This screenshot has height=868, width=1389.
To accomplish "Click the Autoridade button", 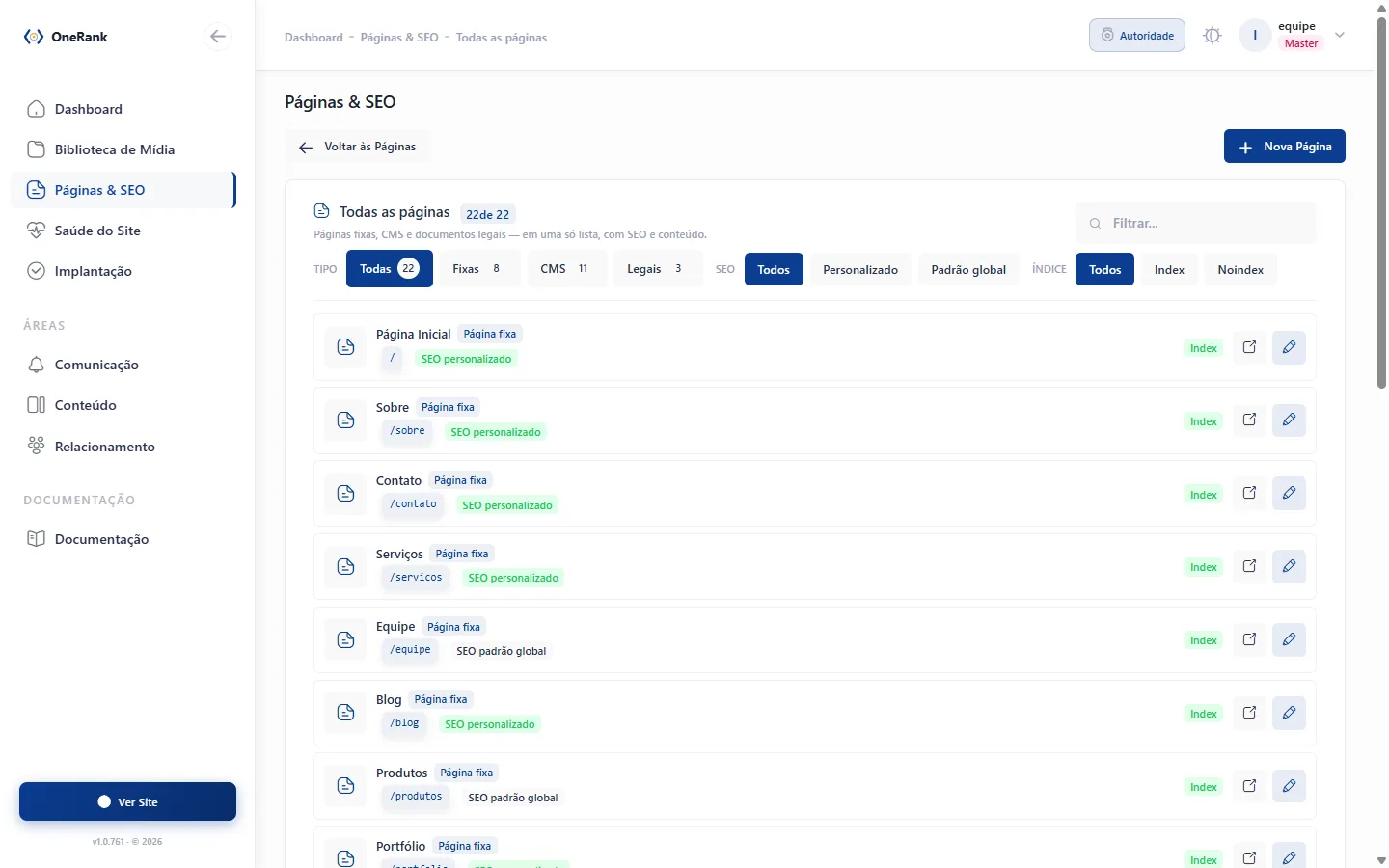I will coord(1137,36).
